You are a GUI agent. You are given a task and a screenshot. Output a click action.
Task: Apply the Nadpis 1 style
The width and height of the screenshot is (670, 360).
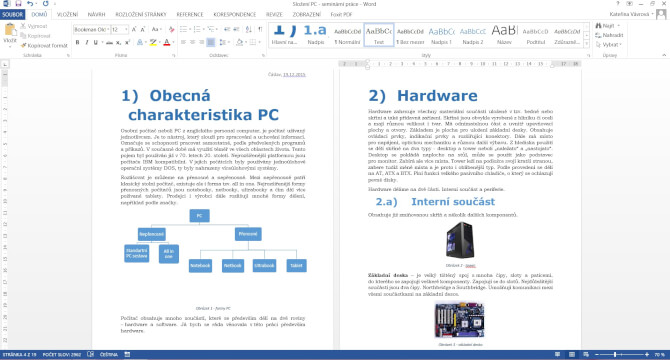point(442,35)
